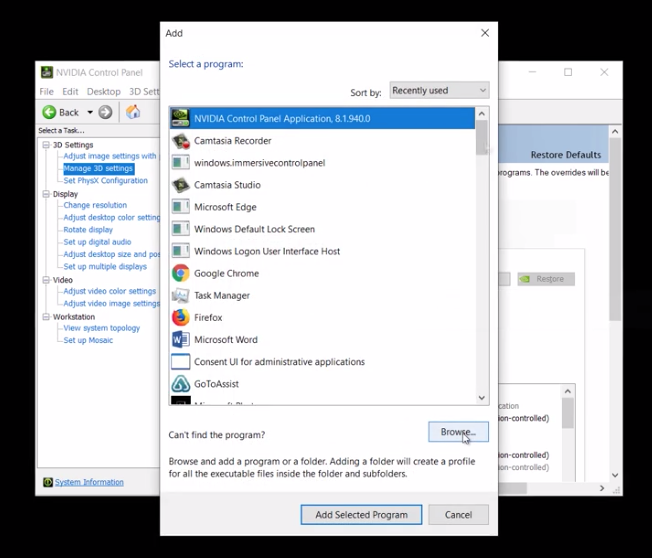652x558 pixels.
Task: Open Adjust desktop size and position
Action: 111,254
